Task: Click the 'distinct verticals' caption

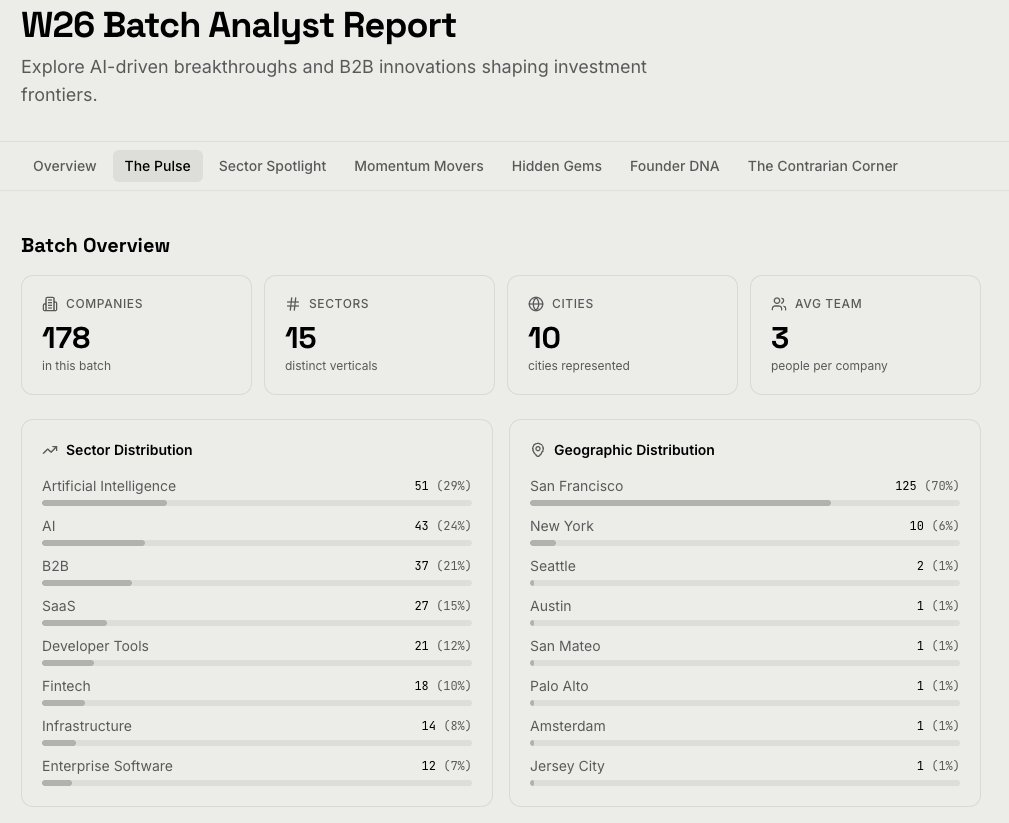Action: click(331, 365)
